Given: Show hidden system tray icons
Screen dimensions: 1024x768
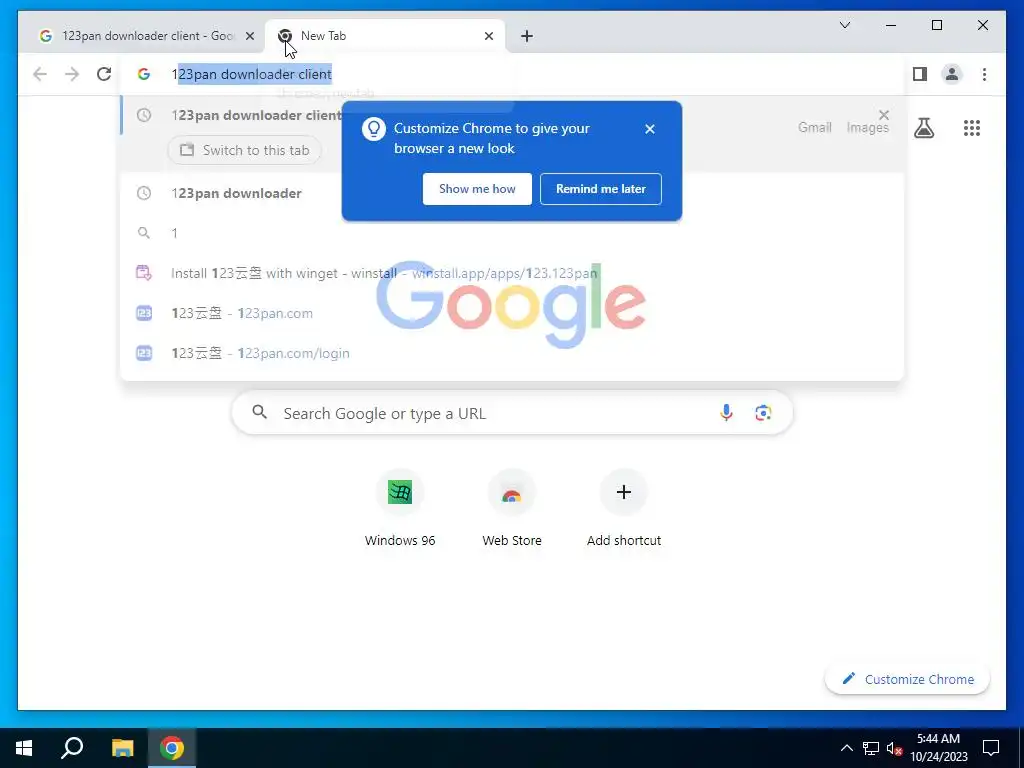Looking at the screenshot, I should [846, 748].
